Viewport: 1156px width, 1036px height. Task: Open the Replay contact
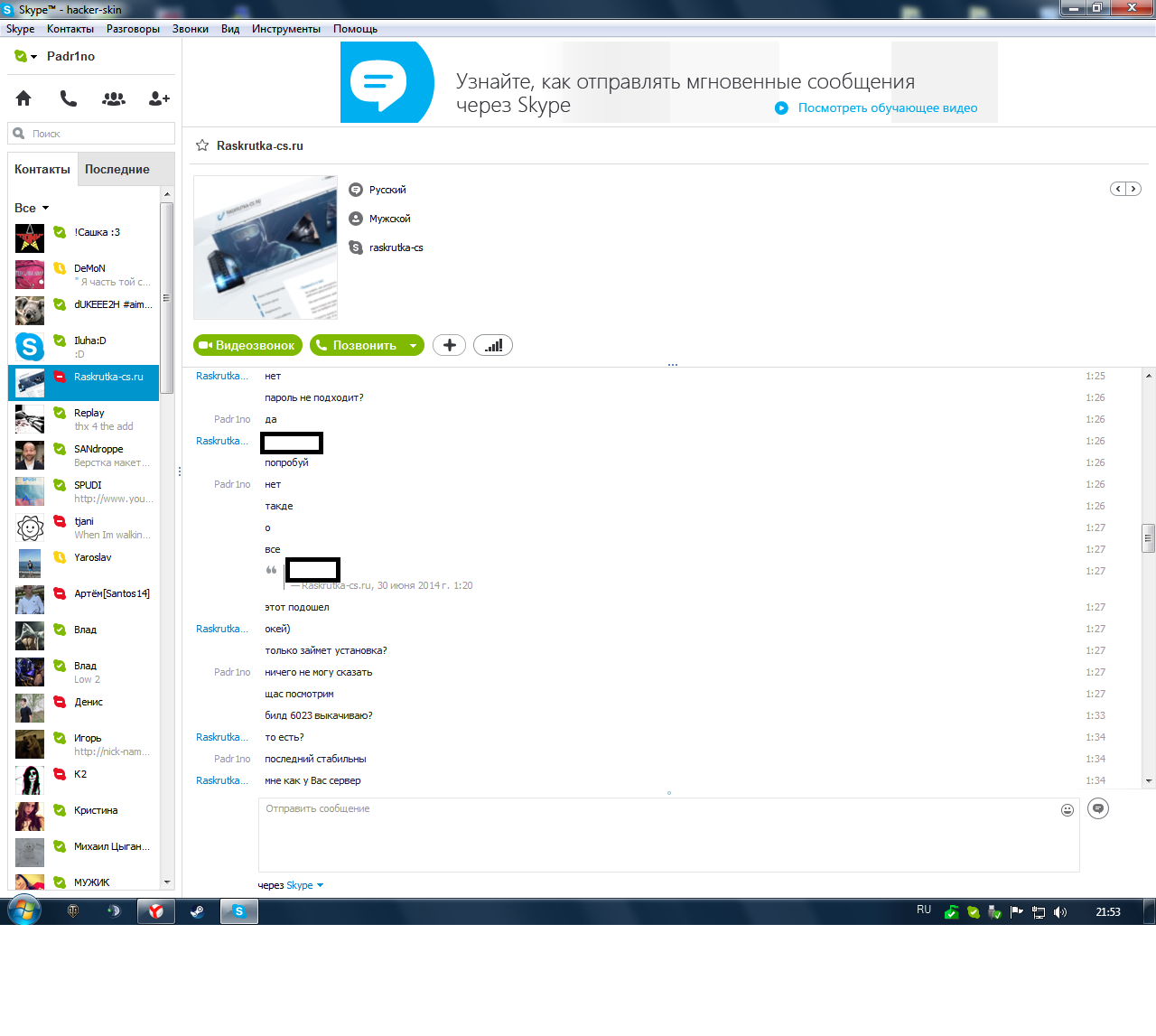84,419
